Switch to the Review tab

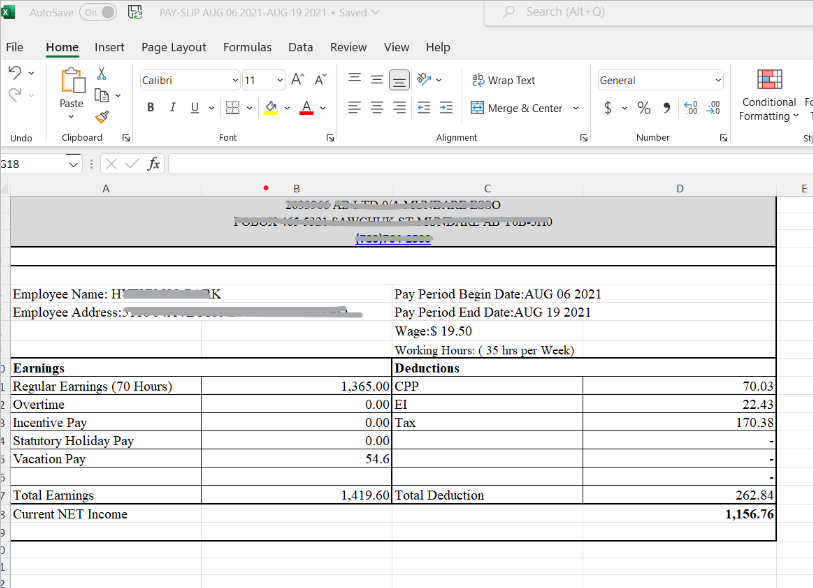pos(348,47)
